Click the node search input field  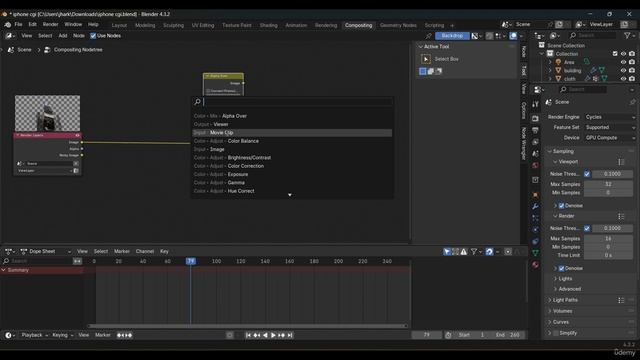tap(292, 102)
